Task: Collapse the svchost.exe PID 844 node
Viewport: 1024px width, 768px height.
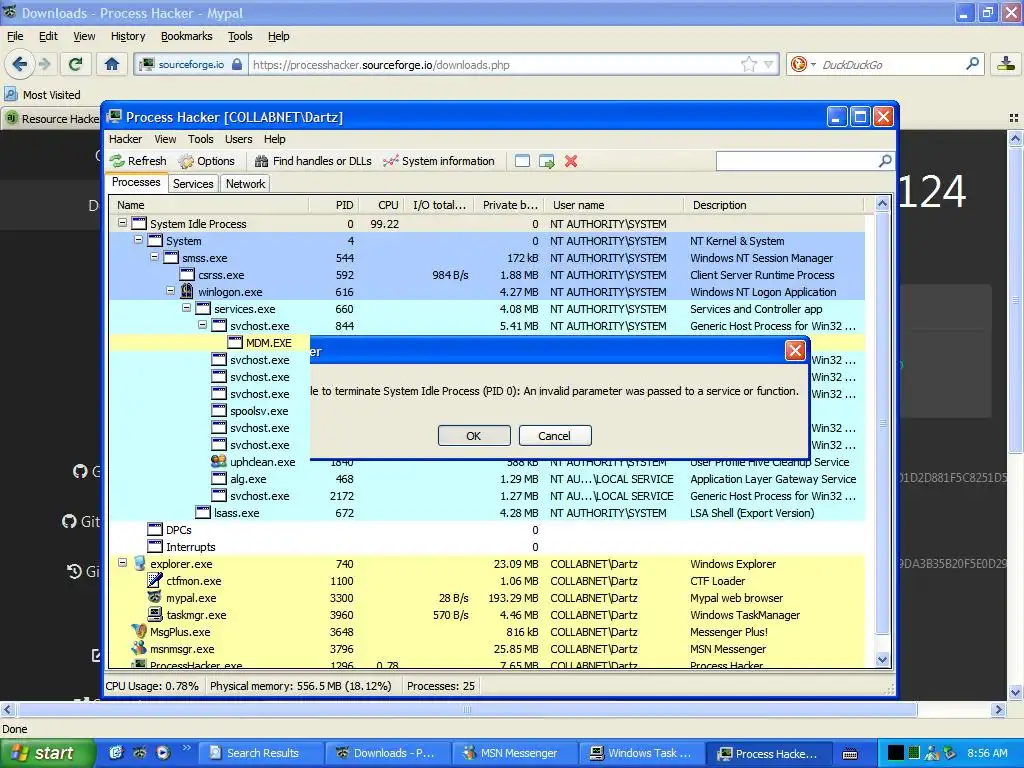Action: (202, 325)
